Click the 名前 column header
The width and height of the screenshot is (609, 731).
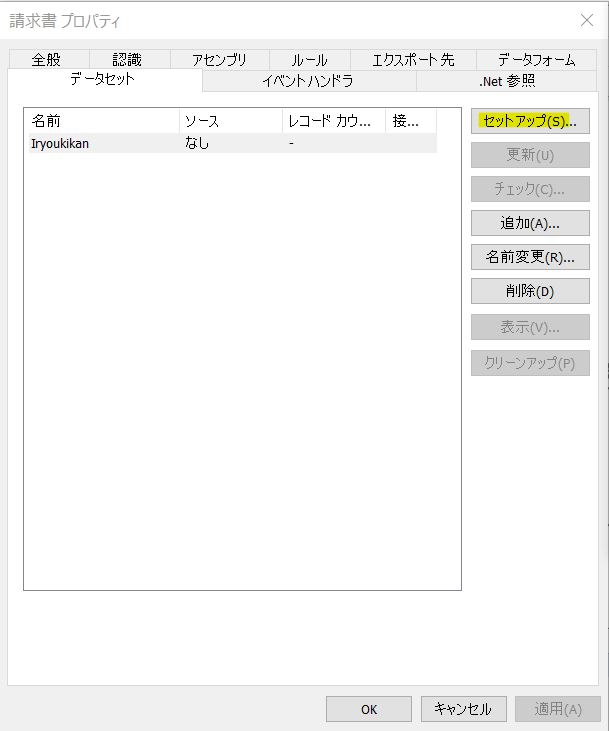[104, 121]
